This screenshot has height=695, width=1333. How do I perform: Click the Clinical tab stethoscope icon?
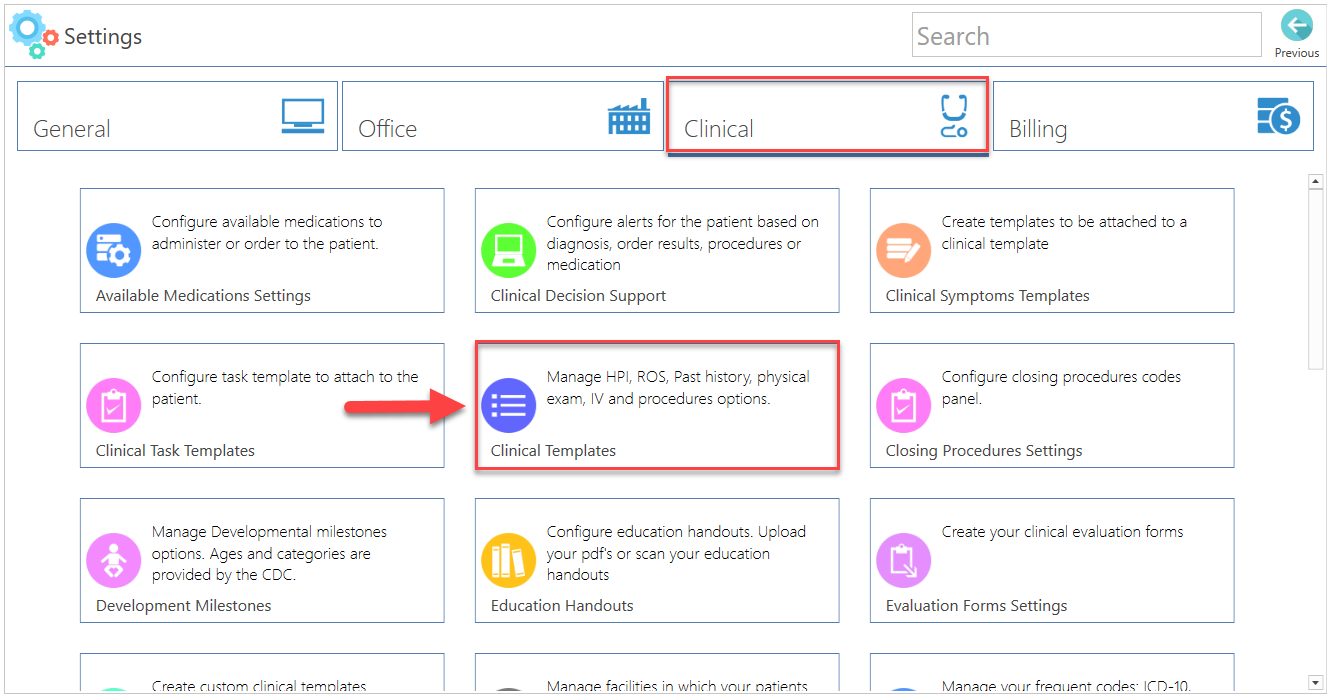click(x=954, y=116)
